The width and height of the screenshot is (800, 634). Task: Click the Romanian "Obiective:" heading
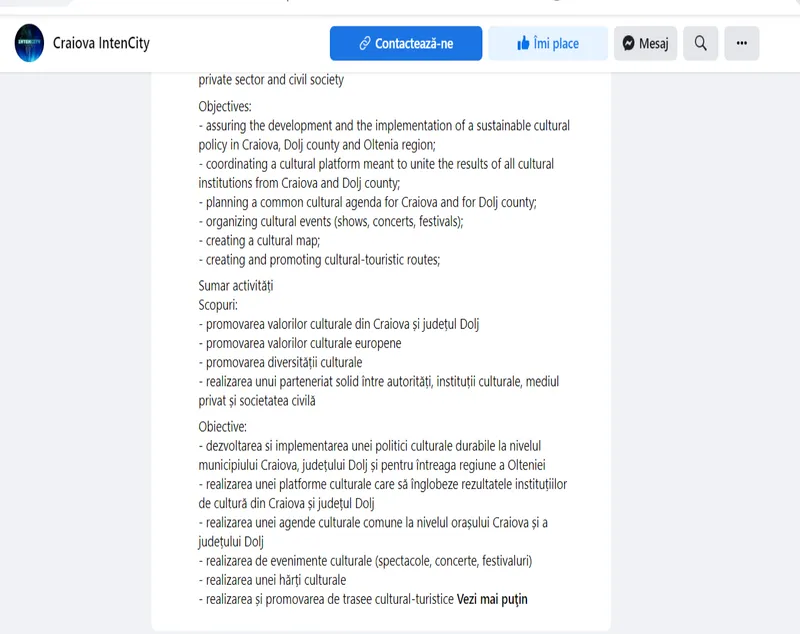pos(223,427)
